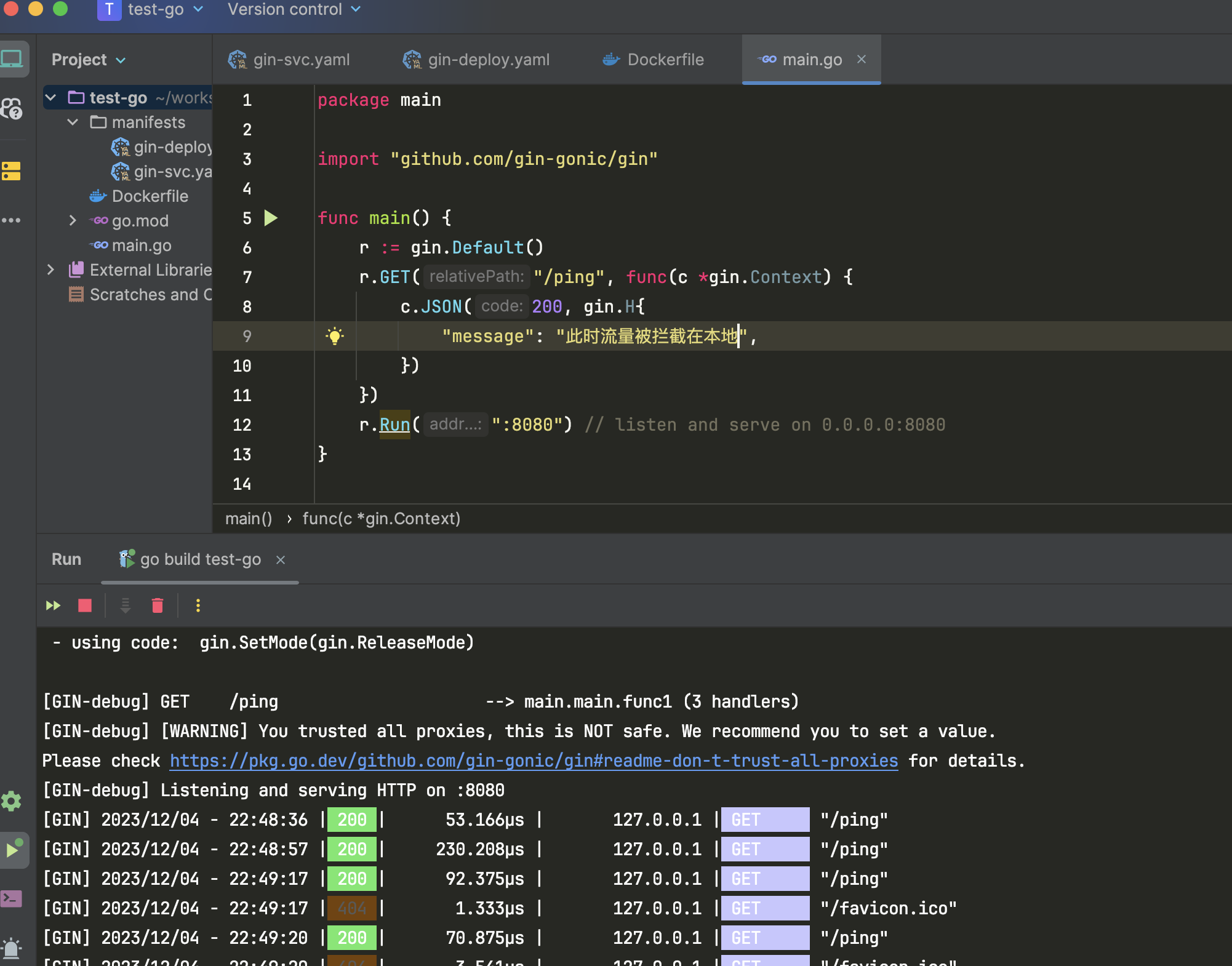
Task: Toggle scroll to end in Run console
Action: click(126, 605)
